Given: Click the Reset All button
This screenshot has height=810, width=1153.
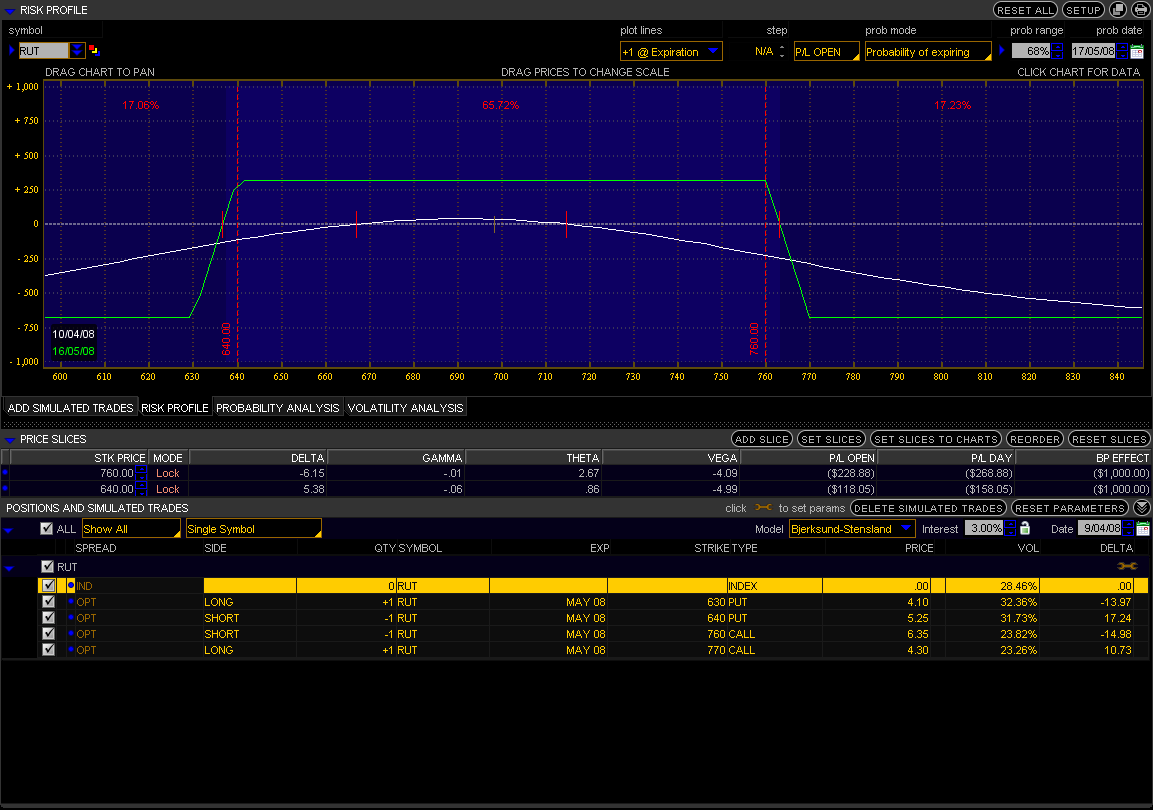Looking at the screenshot, I should click(1025, 10).
